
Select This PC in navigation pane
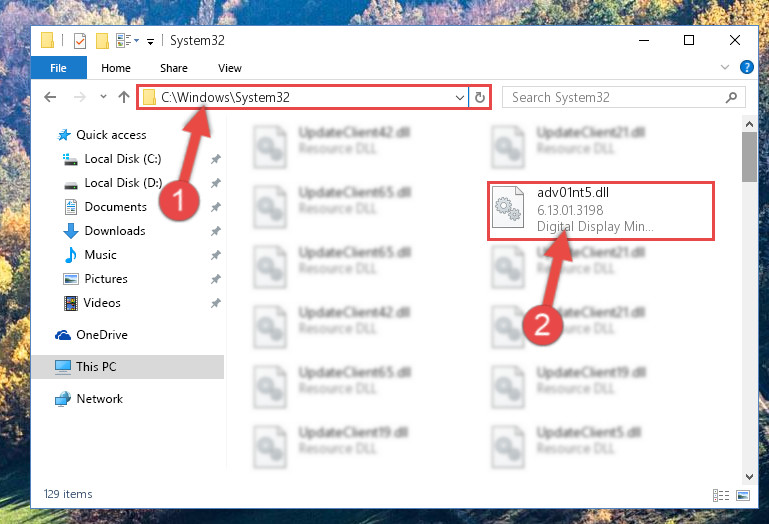(128, 367)
